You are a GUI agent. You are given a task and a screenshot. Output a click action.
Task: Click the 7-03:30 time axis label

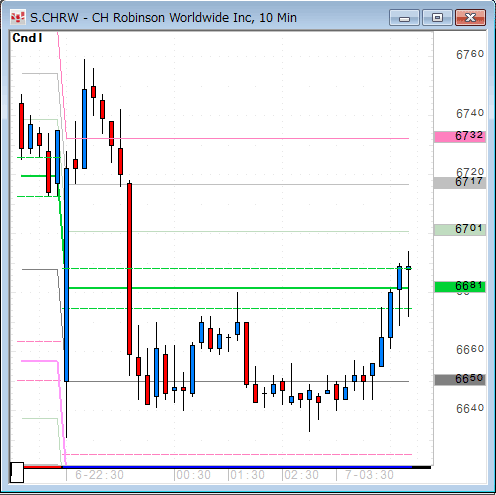click(369, 475)
